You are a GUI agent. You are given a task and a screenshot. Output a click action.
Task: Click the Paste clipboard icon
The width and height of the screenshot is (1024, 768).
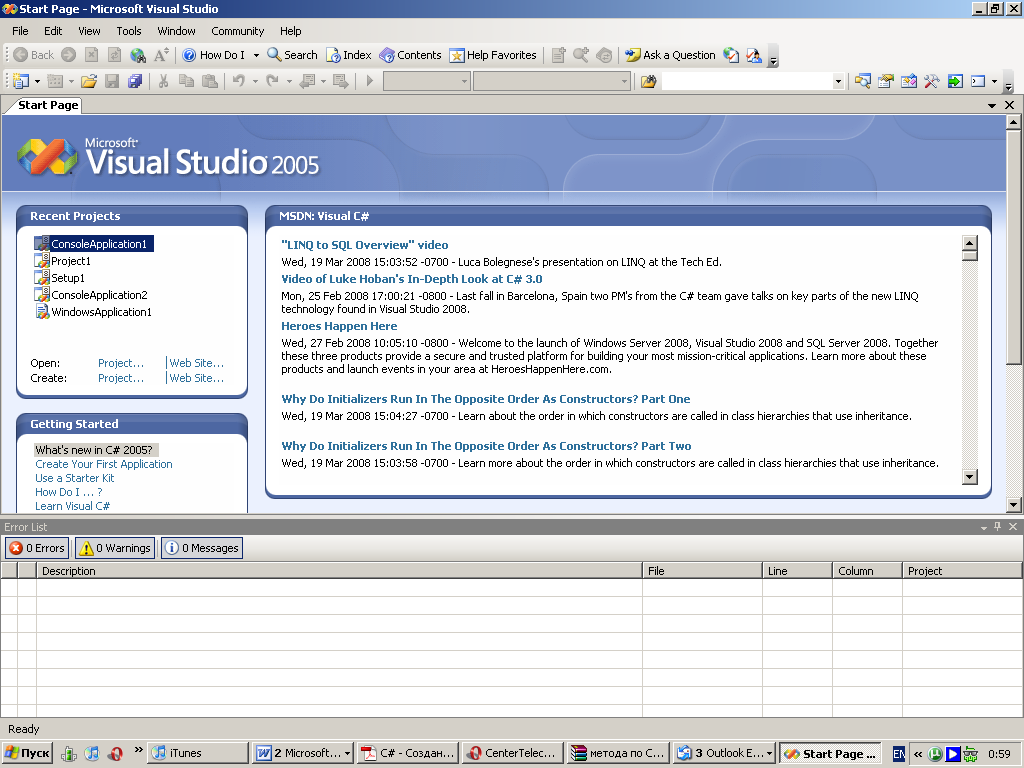pyautogui.click(x=210, y=81)
